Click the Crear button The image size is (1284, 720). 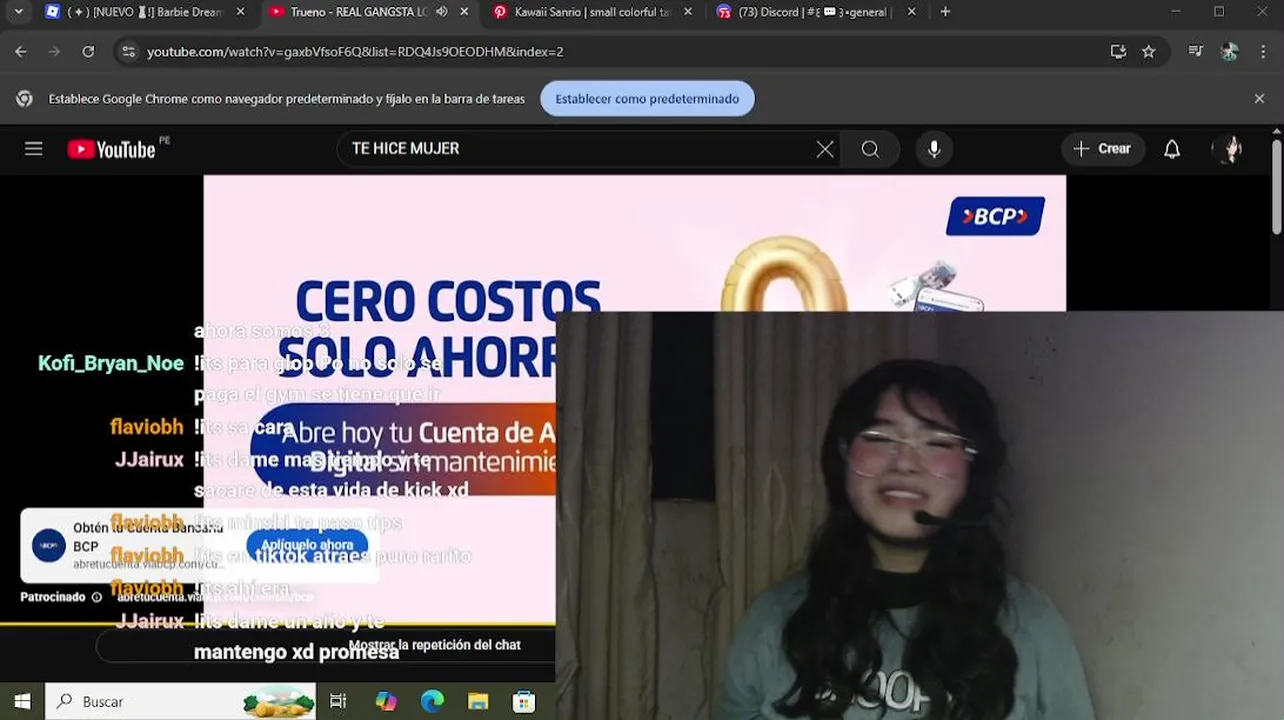[x=1102, y=149]
